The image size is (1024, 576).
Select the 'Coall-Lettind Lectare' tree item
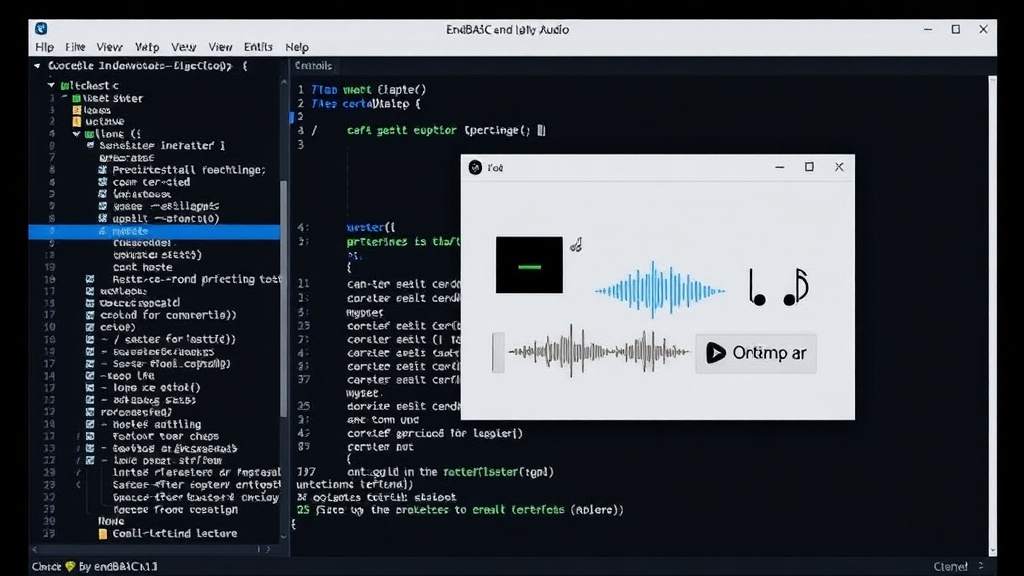[x=174, y=534]
